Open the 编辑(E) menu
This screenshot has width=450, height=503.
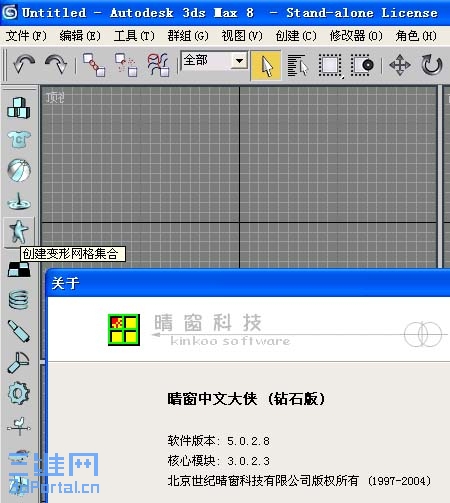80,36
